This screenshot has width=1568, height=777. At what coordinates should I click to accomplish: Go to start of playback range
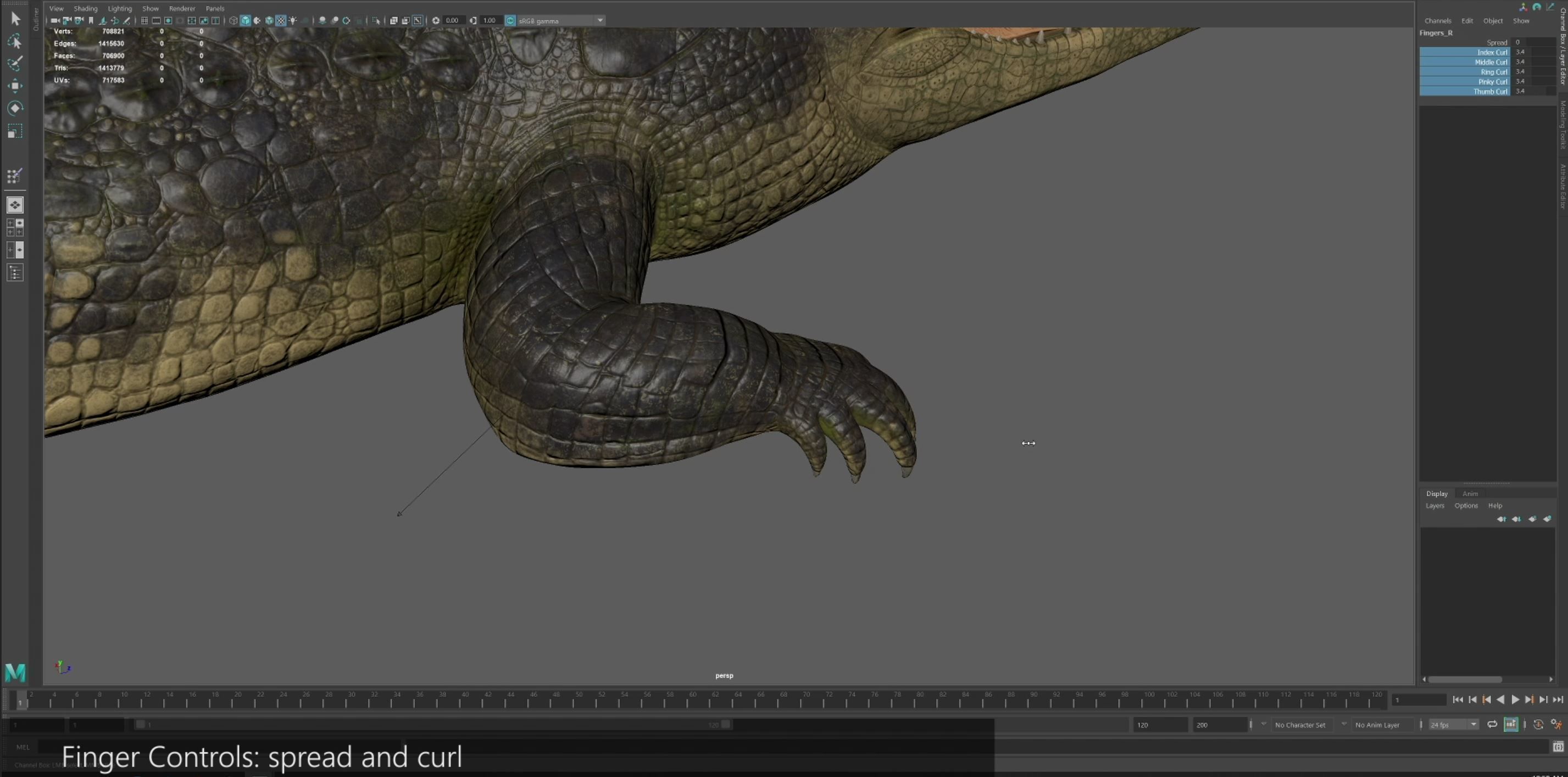click(x=1458, y=700)
